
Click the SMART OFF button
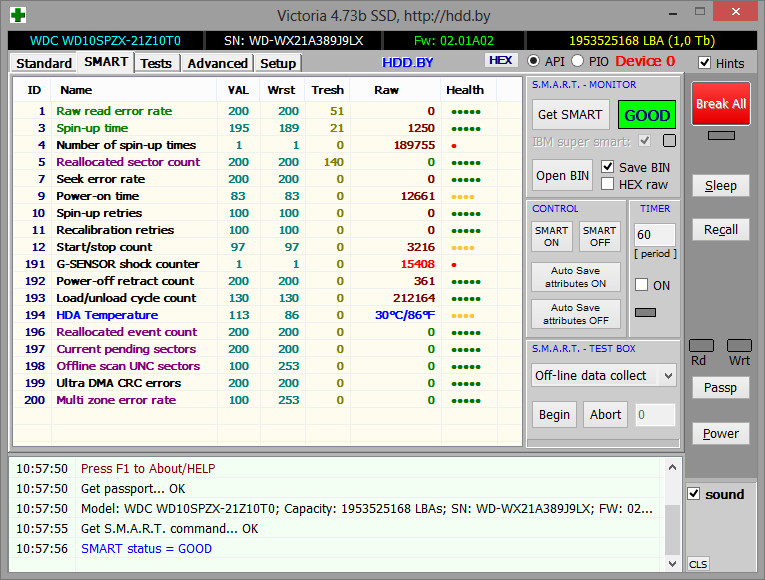[600, 237]
